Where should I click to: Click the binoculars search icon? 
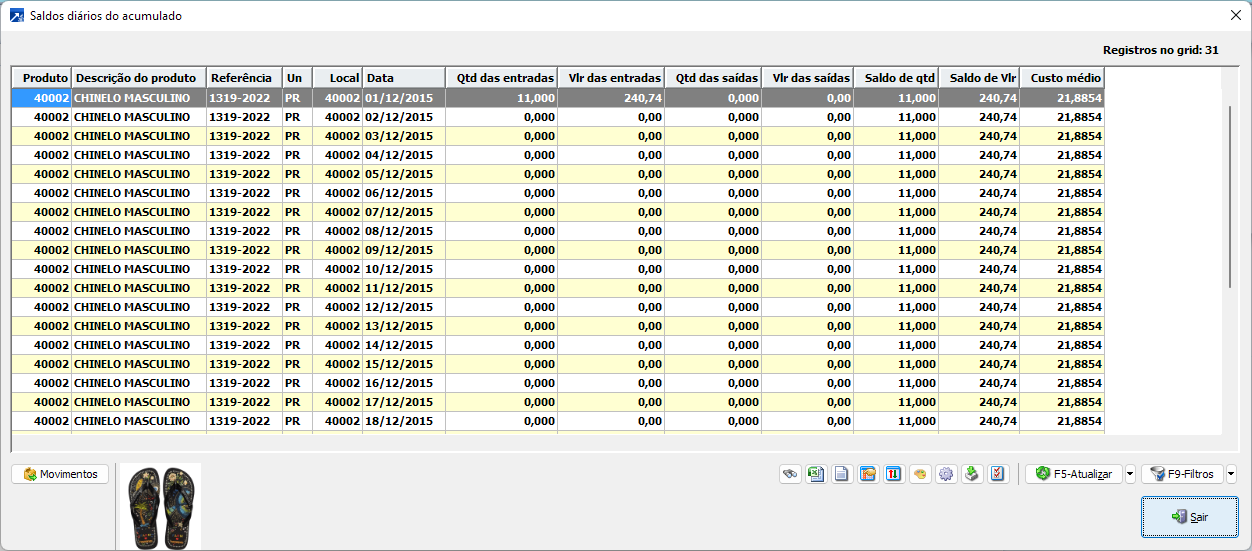790,474
